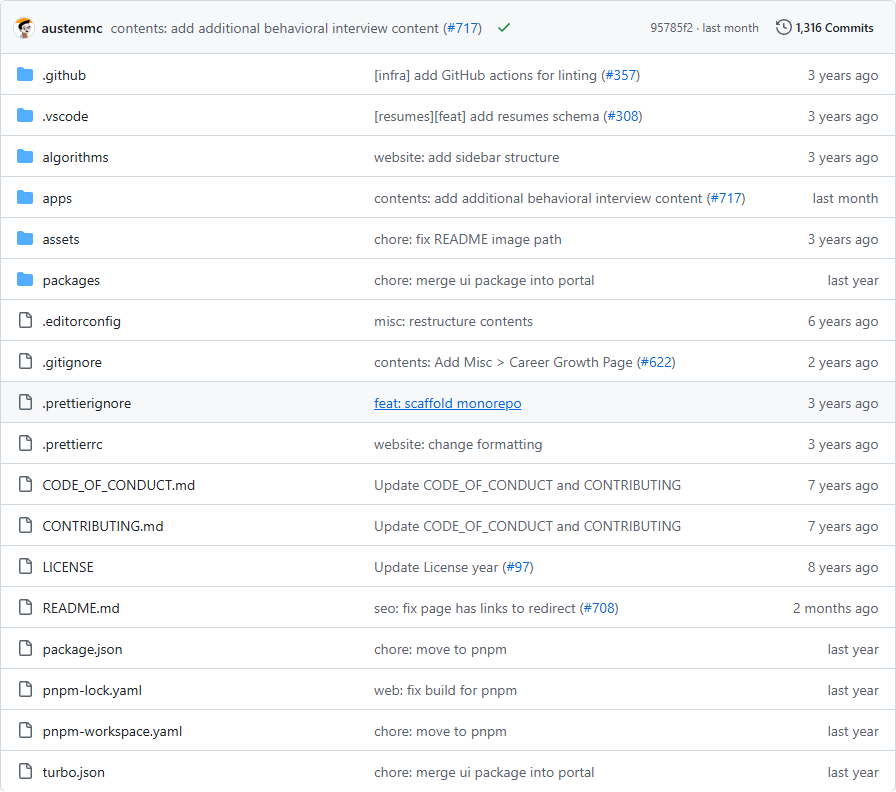Screen dimensions: 896x792
Task: Click the .github folder icon
Action: tap(25, 75)
